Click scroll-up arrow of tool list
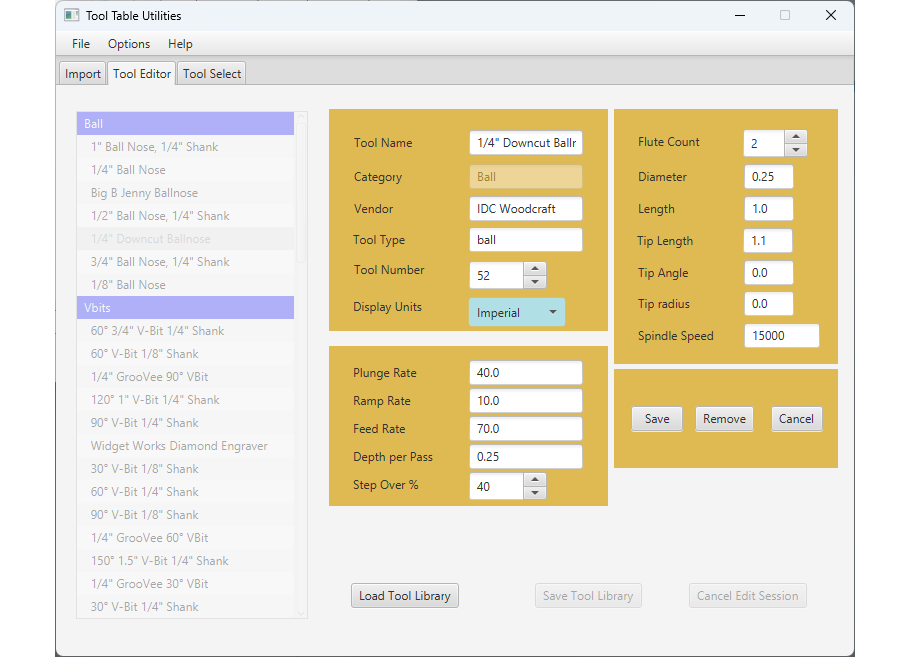The image size is (910, 657). (x=301, y=117)
